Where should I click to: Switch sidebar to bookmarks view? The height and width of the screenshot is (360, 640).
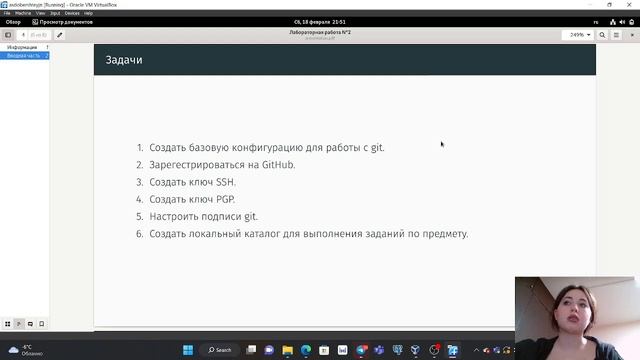point(41,324)
